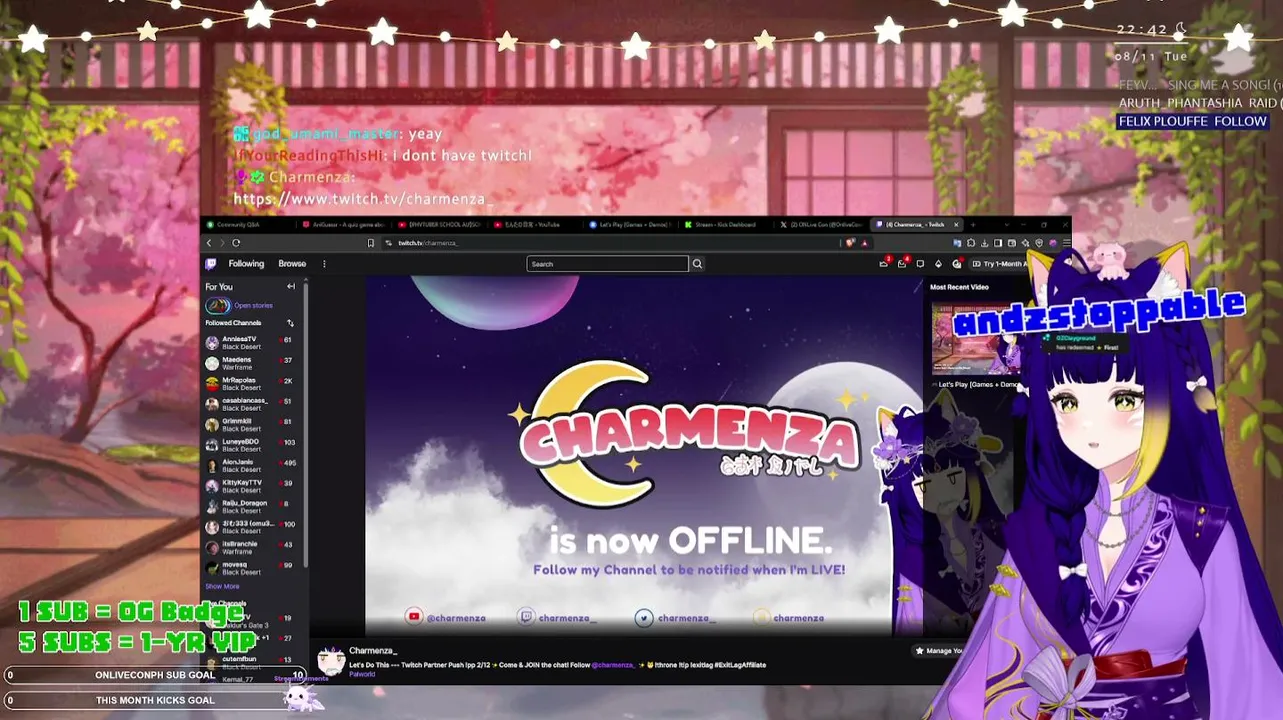This screenshot has width=1283, height=720.
Task: Click the Twitch icon on the offline banner
Action: pyautogui.click(x=527, y=618)
